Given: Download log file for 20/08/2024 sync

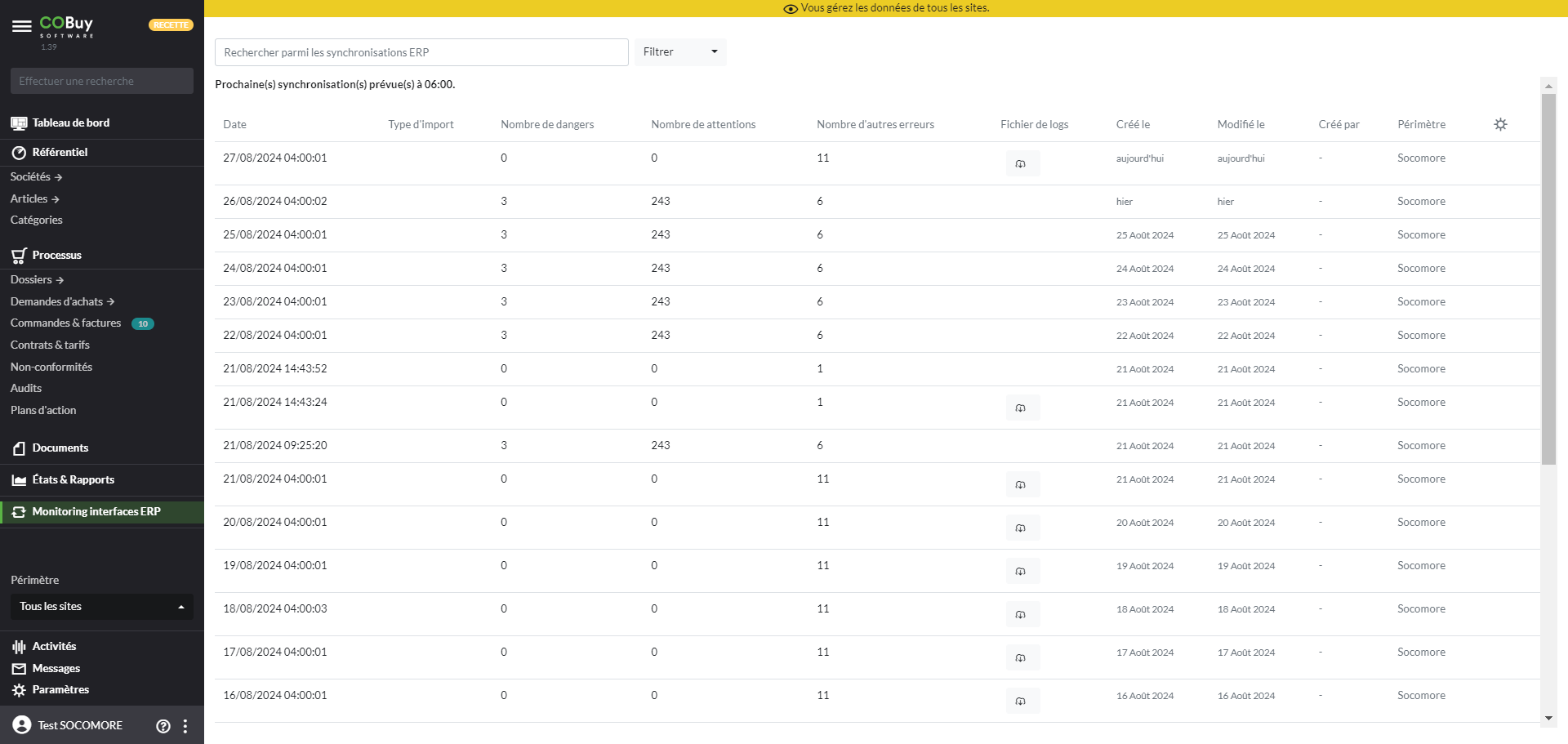Looking at the screenshot, I should 1021,528.
